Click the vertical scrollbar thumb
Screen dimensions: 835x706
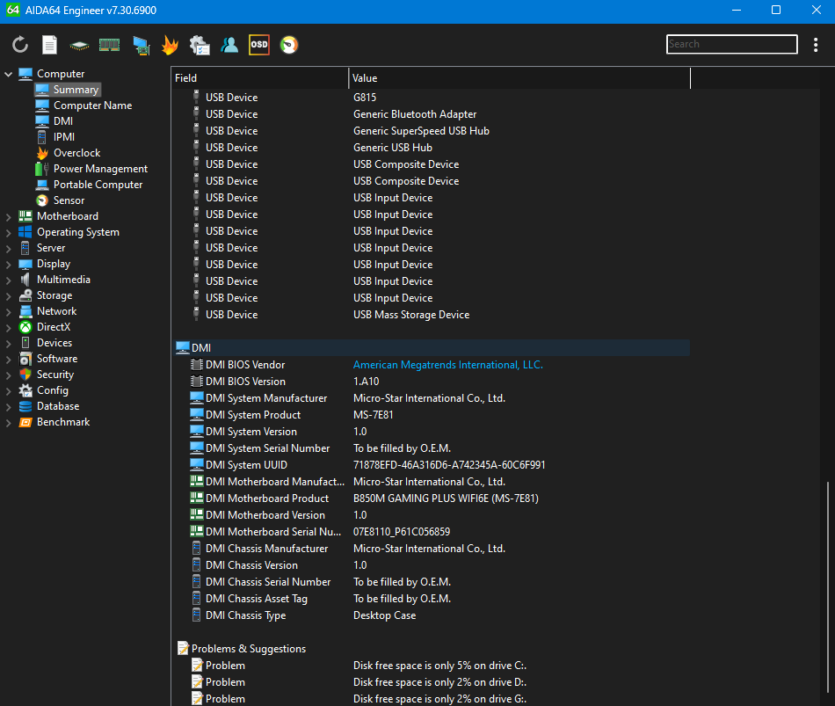coord(828,588)
